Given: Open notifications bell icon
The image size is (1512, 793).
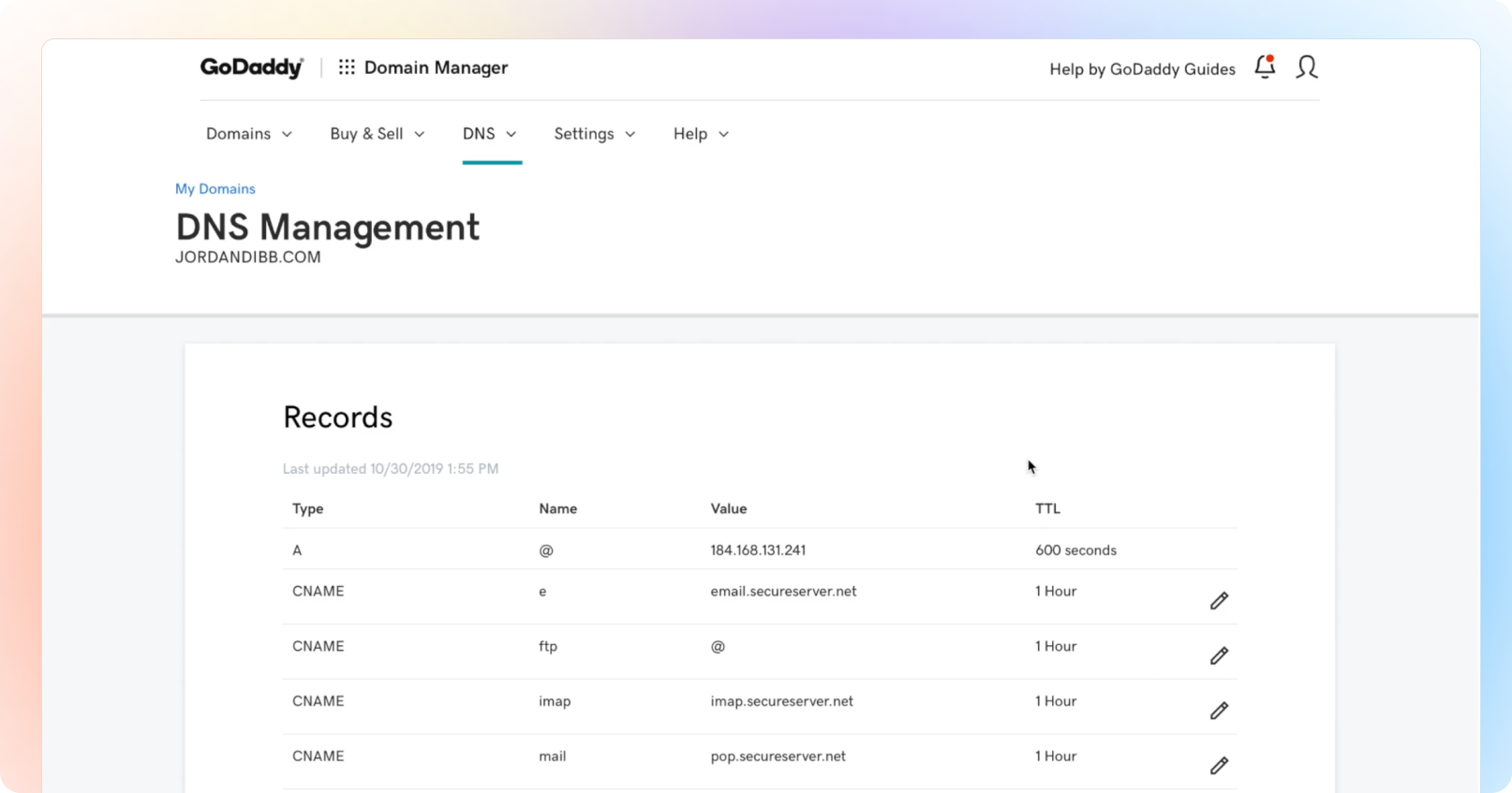Looking at the screenshot, I should tap(1265, 66).
